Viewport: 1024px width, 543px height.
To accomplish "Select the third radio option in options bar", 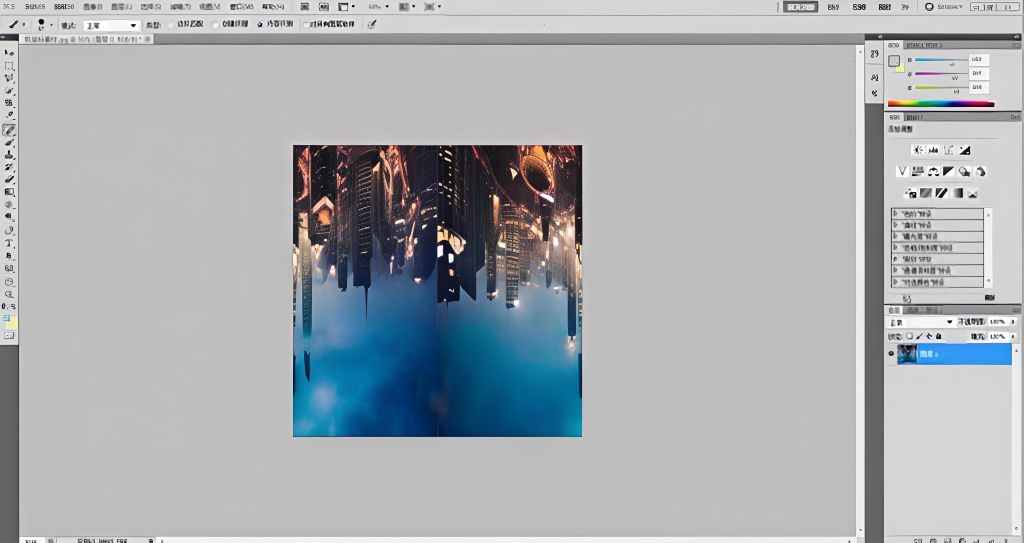I will 260,25.
